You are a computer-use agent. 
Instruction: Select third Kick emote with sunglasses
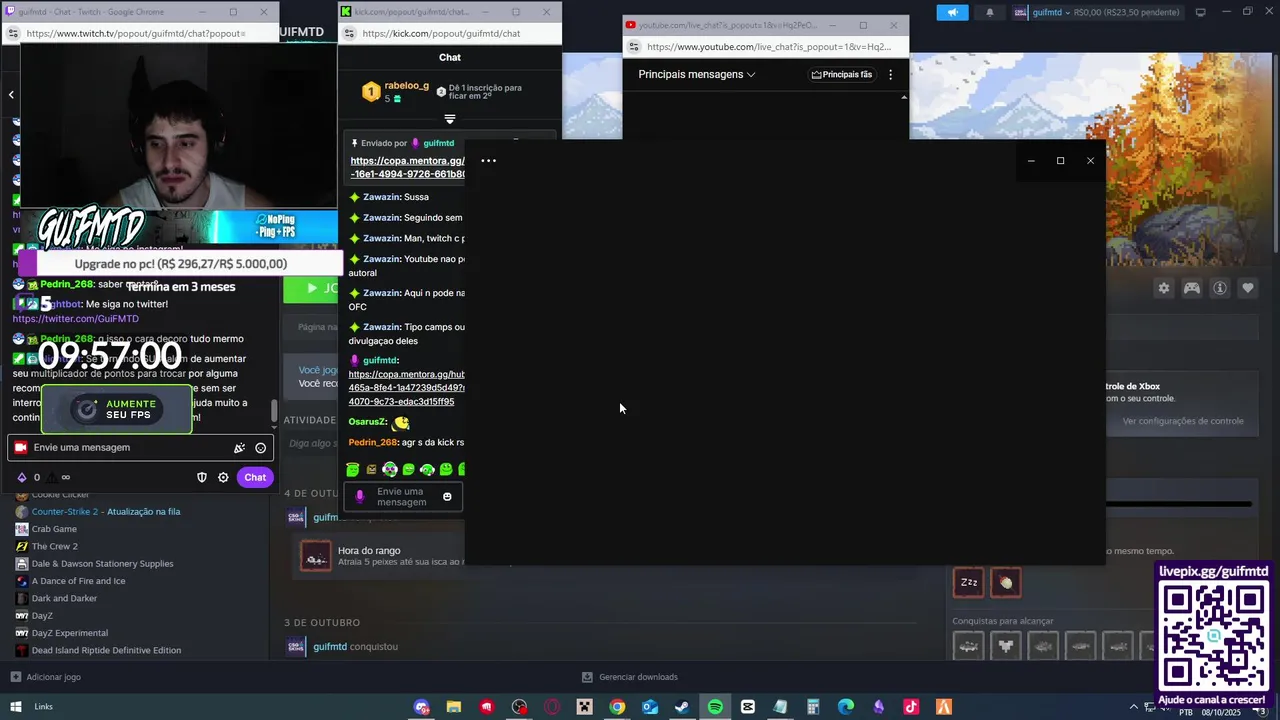pyautogui.click(x=390, y=470)
